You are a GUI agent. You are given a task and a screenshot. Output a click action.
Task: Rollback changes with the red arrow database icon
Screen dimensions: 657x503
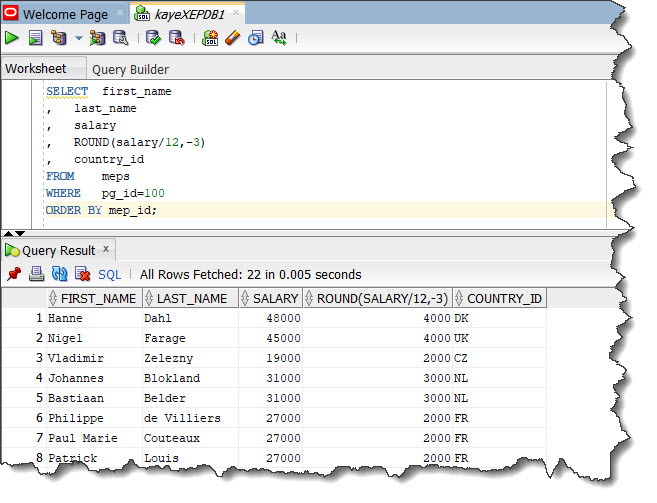[x=177, y=38]
